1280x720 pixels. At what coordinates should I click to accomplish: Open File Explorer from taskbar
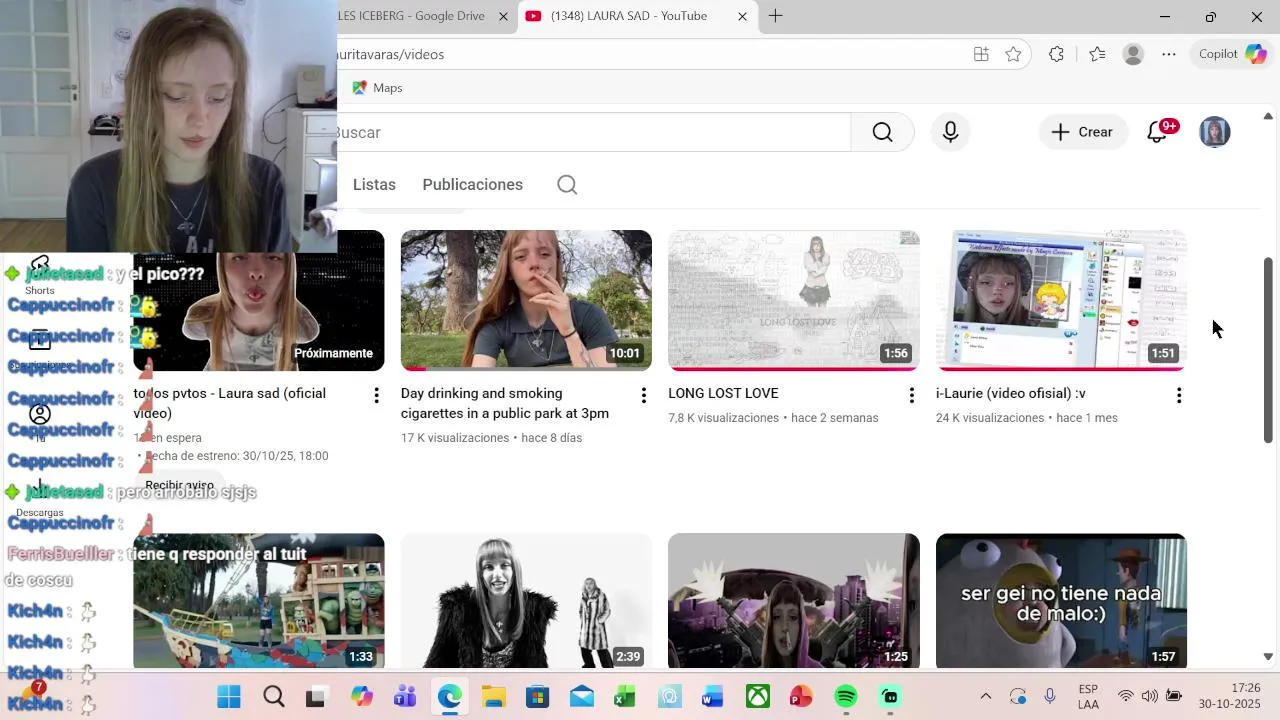point(493,696)
